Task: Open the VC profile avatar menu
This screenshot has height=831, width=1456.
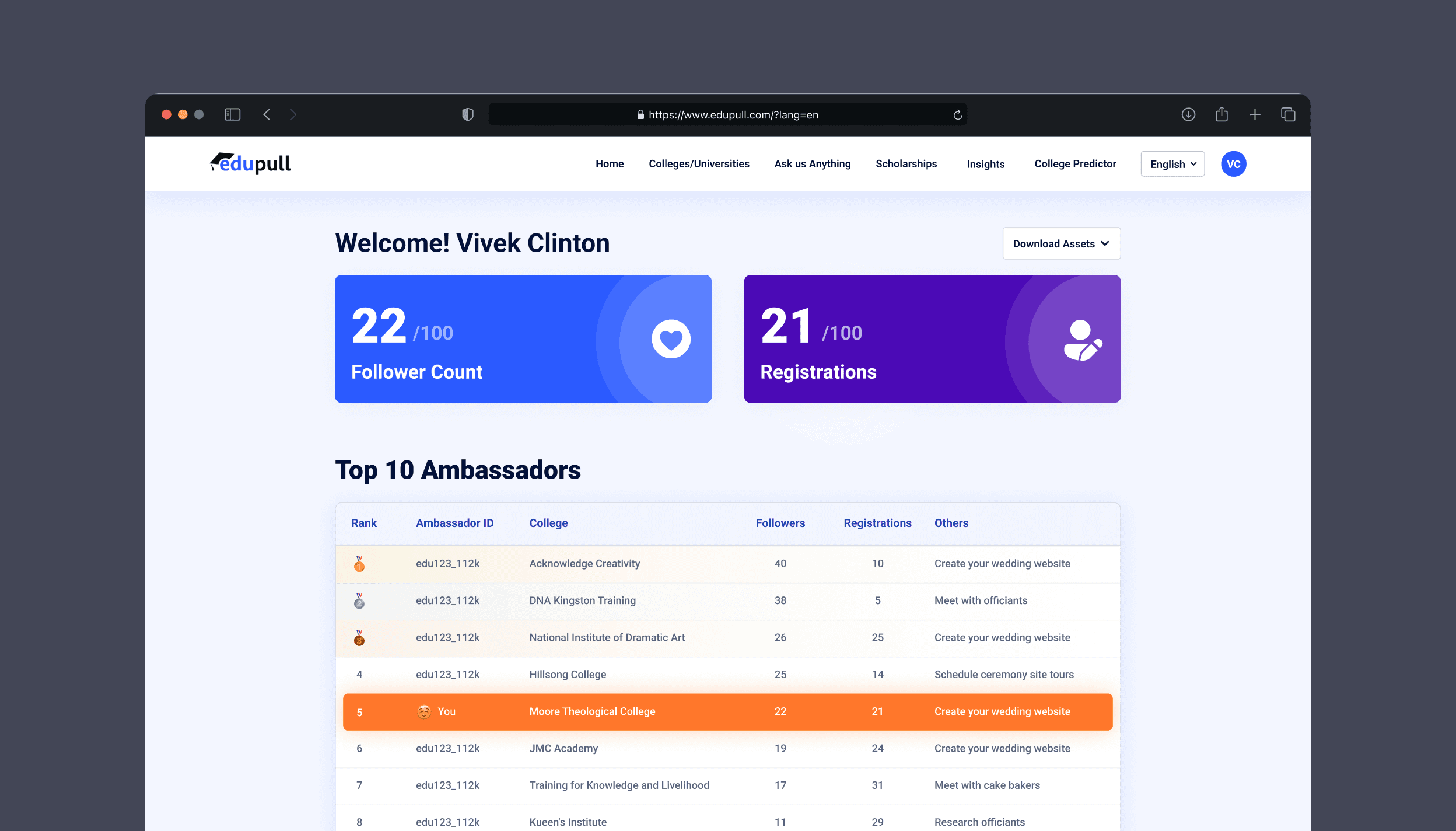Action: point(1233,164)
